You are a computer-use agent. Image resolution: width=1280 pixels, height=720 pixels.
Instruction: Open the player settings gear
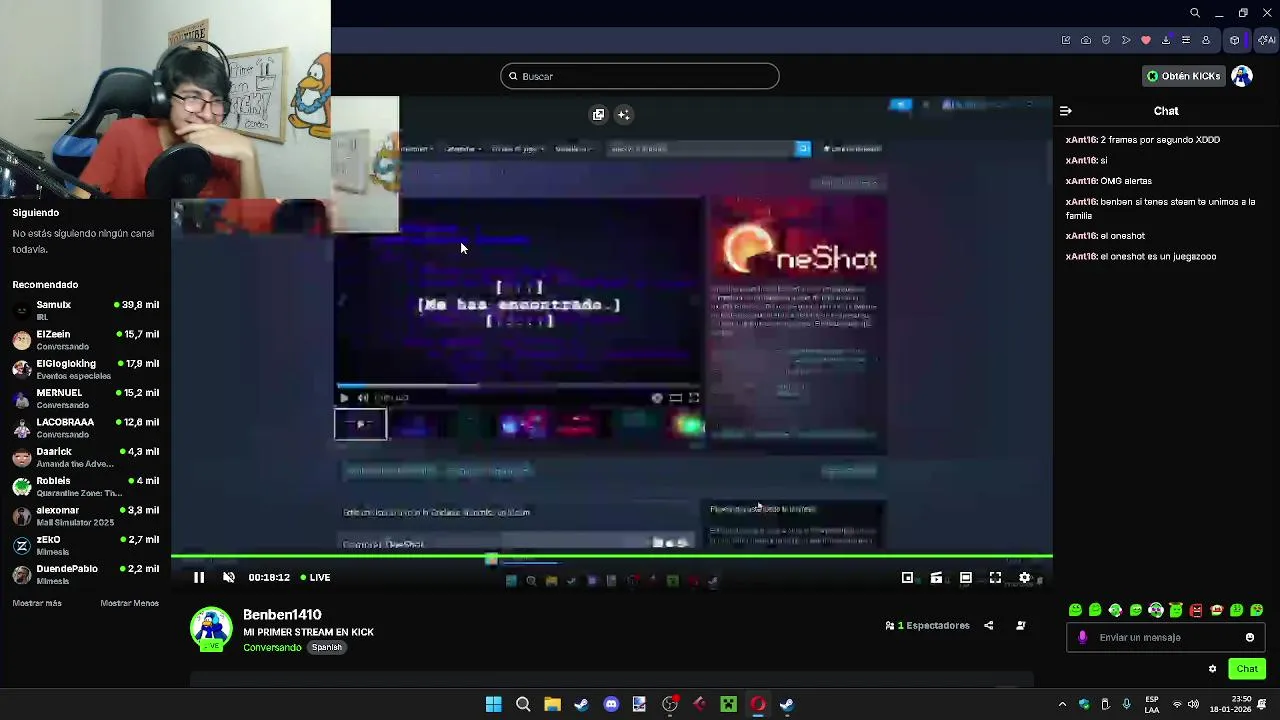pyautogui.click(x=1024, y=577)
